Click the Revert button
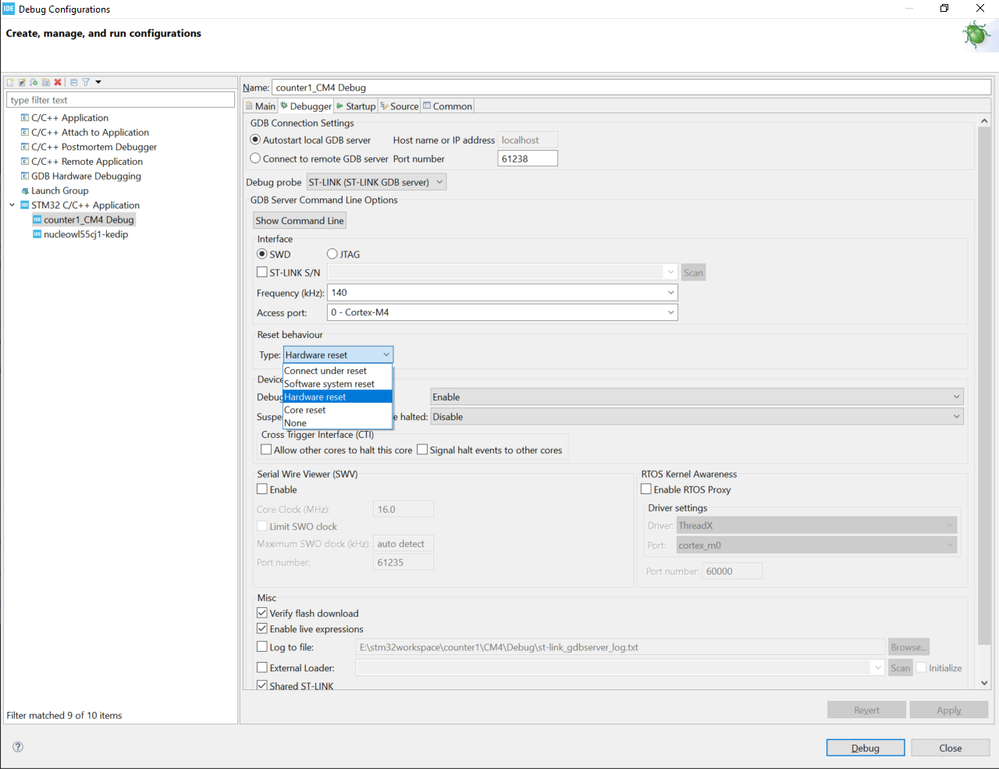Viewport: 999px width, 769px height. [866, 710]
